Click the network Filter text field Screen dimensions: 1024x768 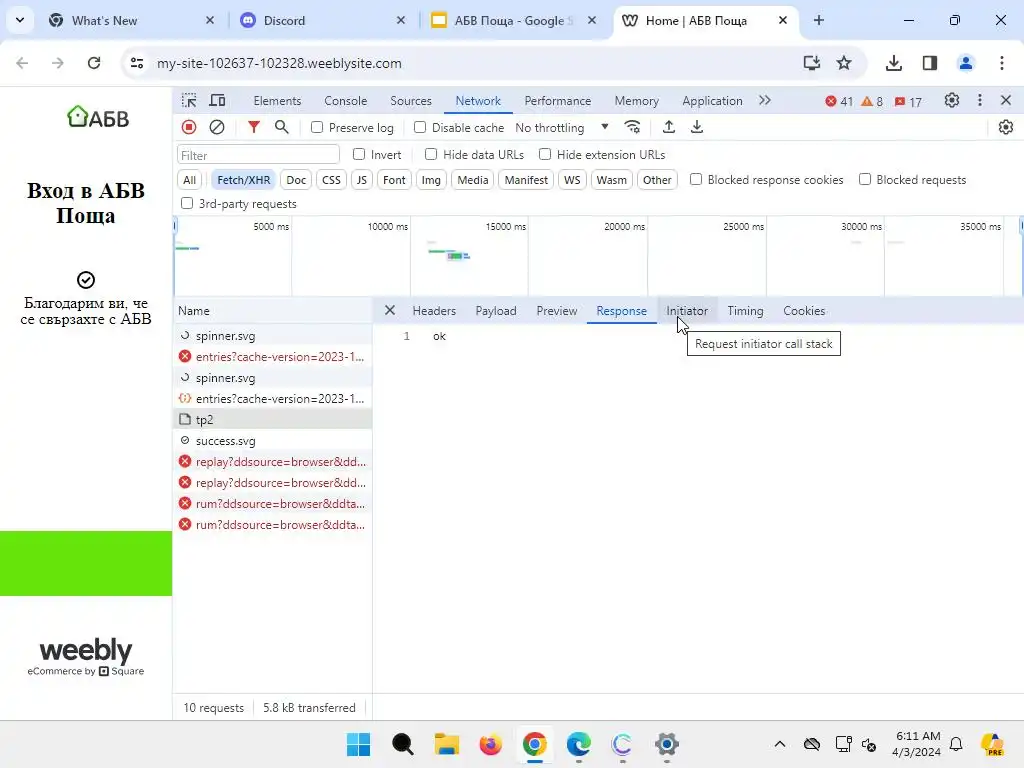point(258,155)
